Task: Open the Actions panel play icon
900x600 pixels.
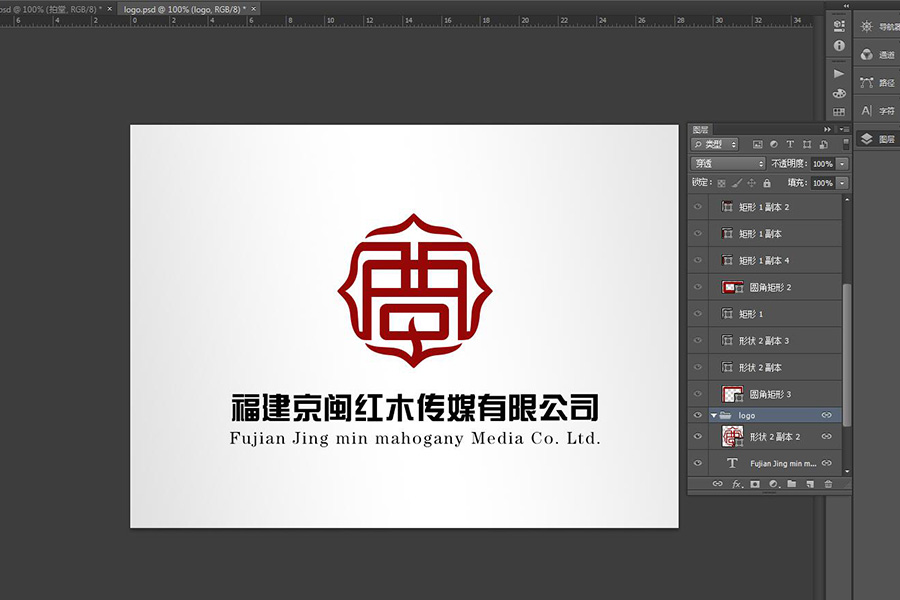Action: pos(839,73)
